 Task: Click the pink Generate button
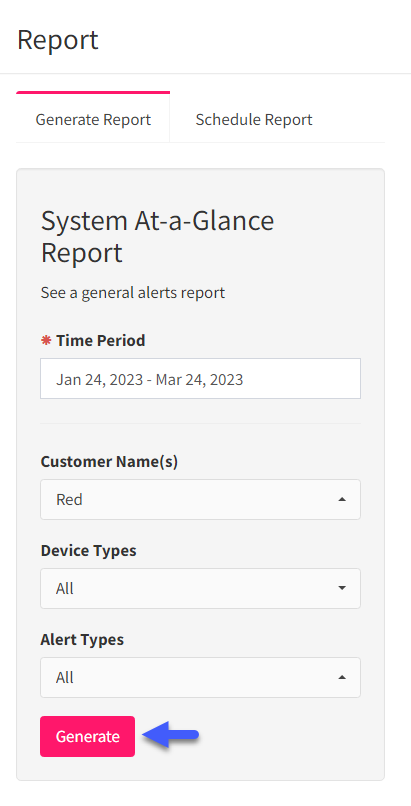point(87,736)
